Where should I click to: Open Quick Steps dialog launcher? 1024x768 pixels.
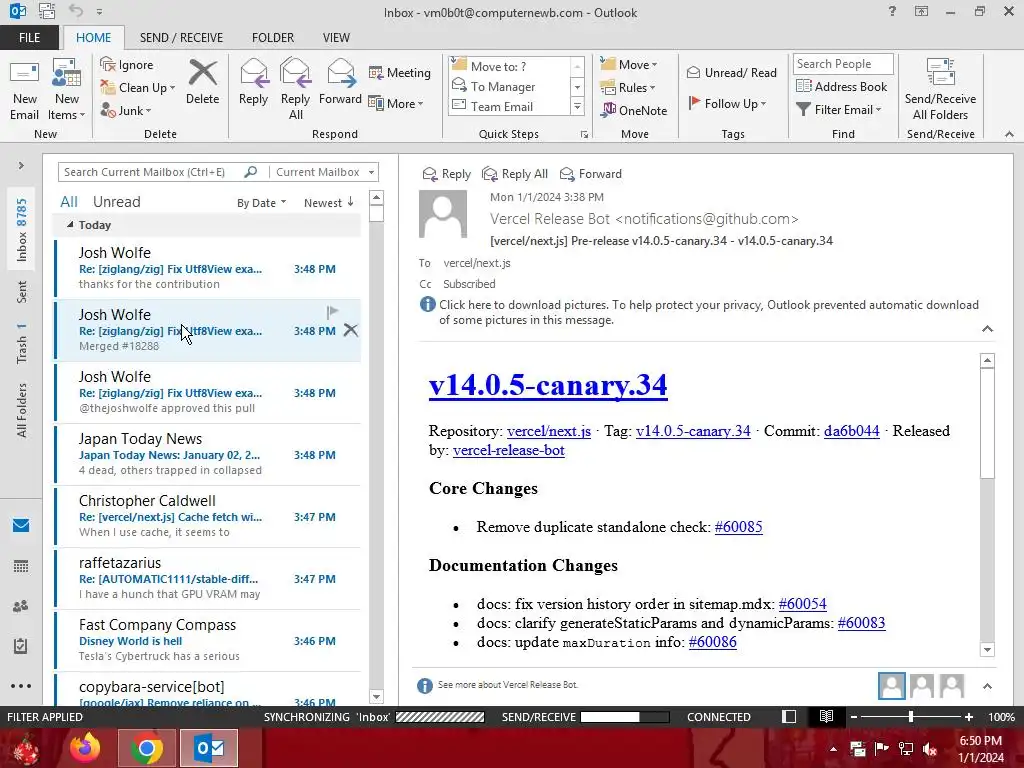(x=584, y=135)
